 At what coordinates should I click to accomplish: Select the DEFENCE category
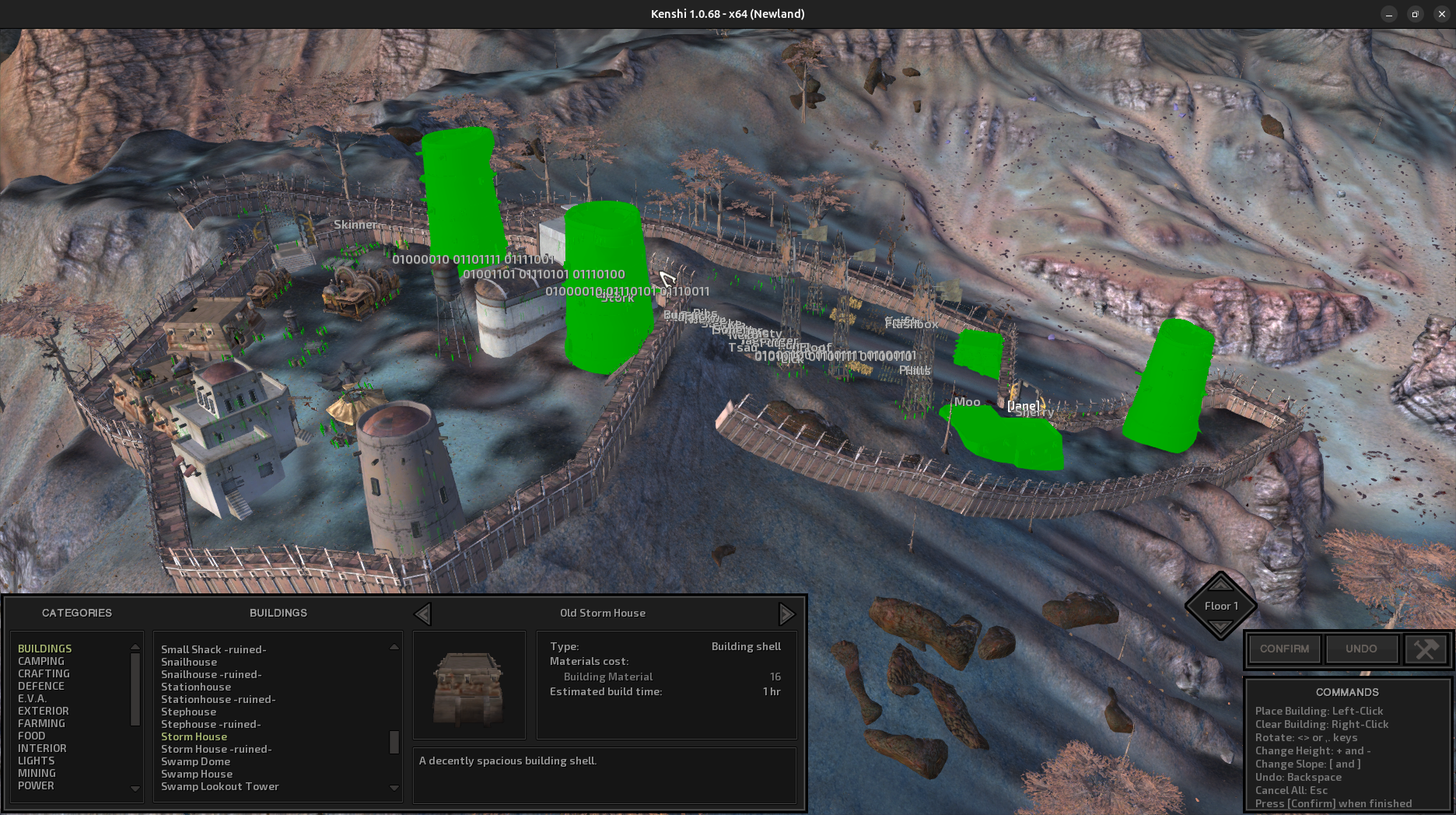tap(41, 686)
